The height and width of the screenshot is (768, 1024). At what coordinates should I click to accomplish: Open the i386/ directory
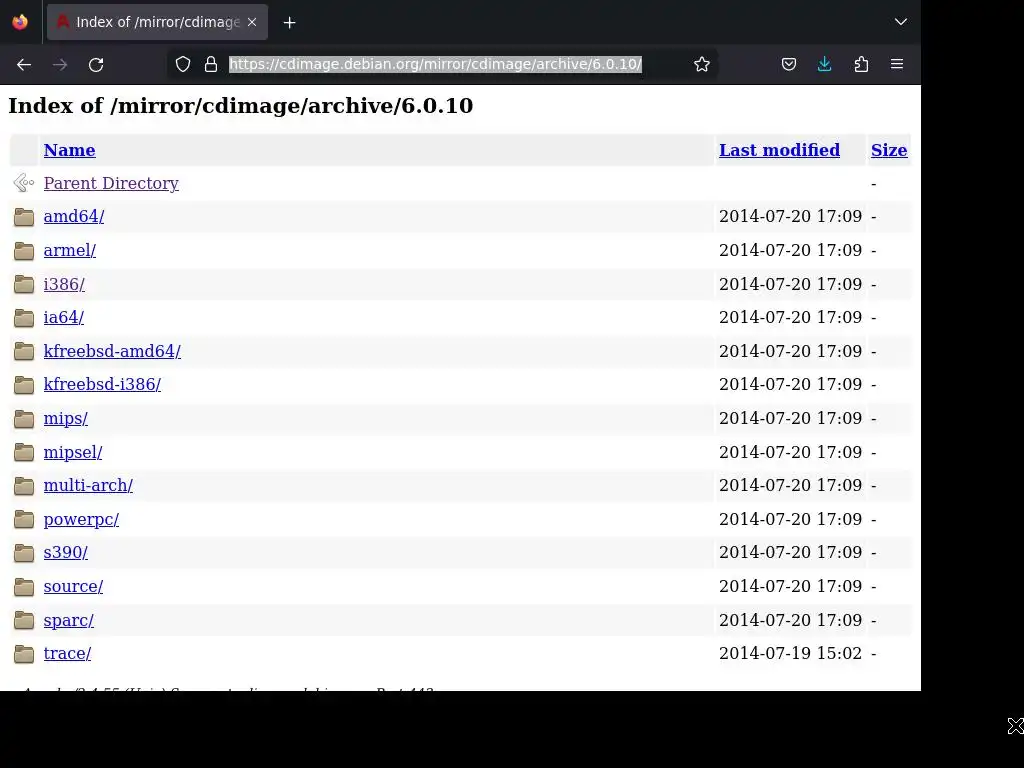pyautogui.click(x=64, y=284)
